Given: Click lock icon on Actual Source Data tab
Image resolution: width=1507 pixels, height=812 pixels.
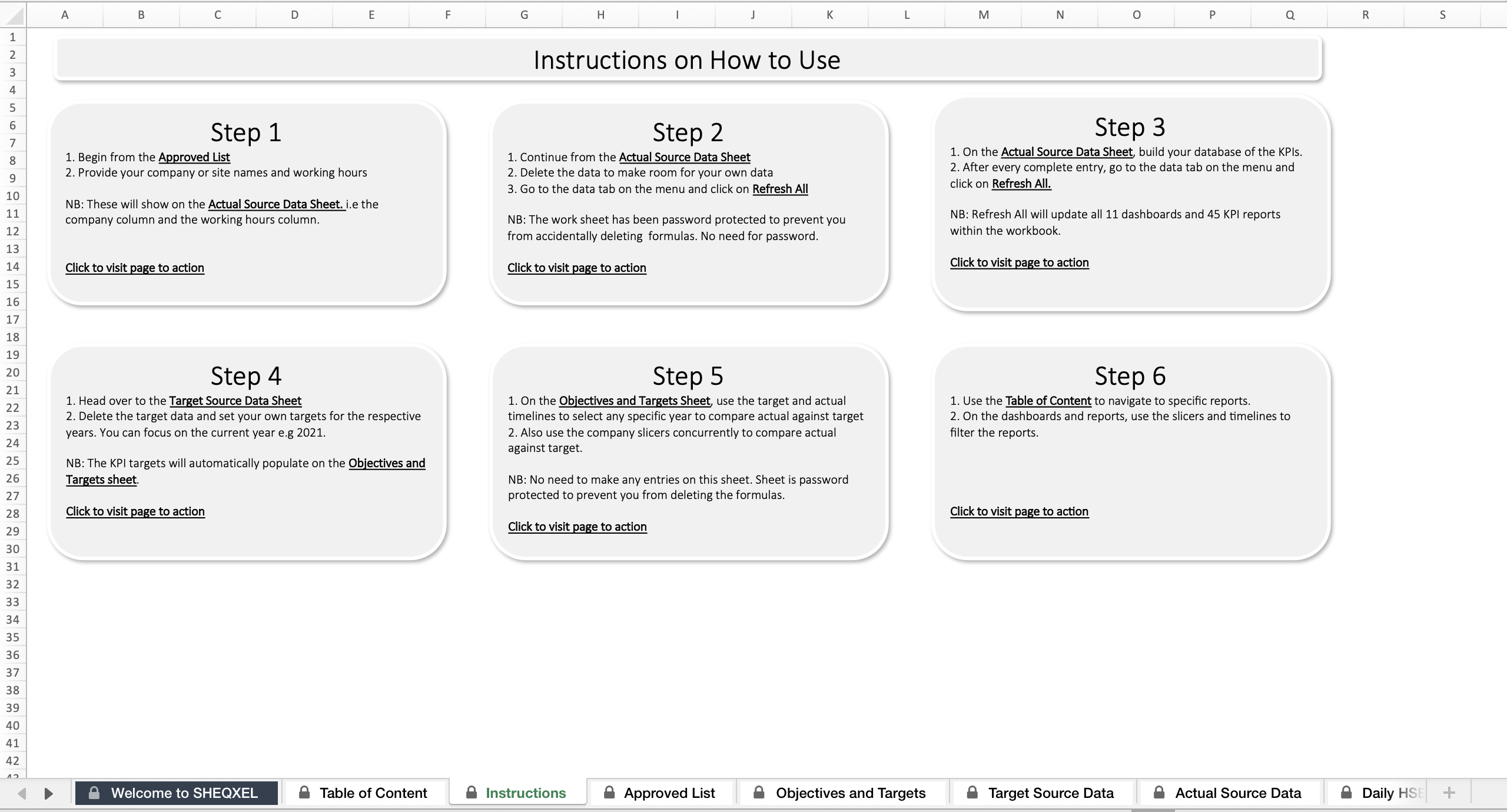Looking at the screenshot, I should click(x=1159, y=793).
